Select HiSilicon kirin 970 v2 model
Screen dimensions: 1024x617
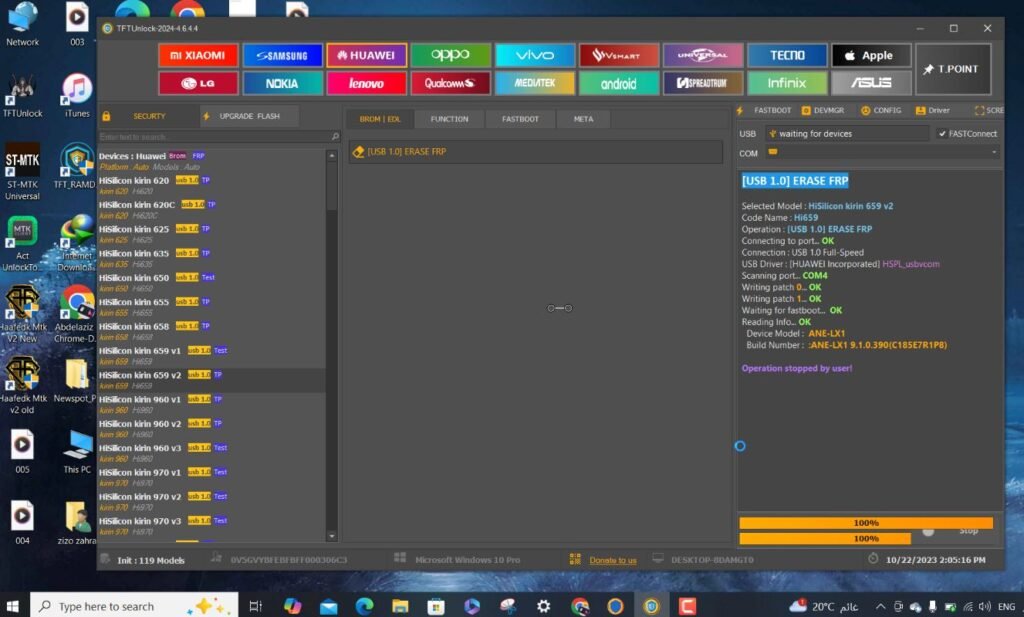211,501
